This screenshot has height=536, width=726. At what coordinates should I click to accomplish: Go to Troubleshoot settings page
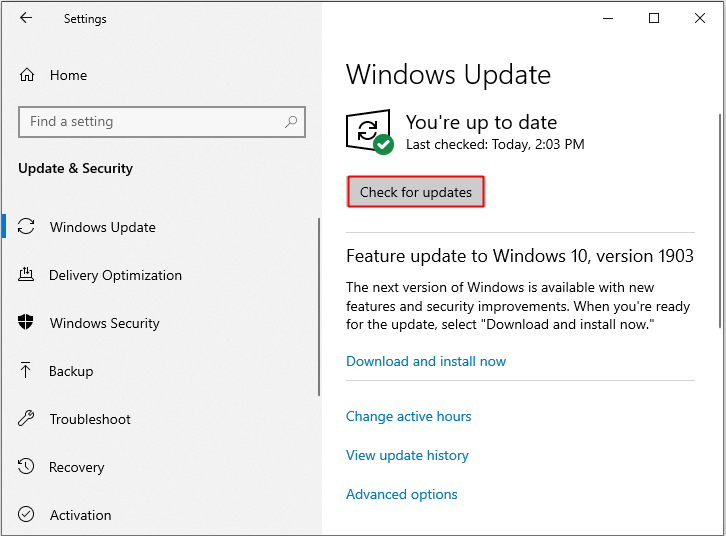(x=90, y=419)
